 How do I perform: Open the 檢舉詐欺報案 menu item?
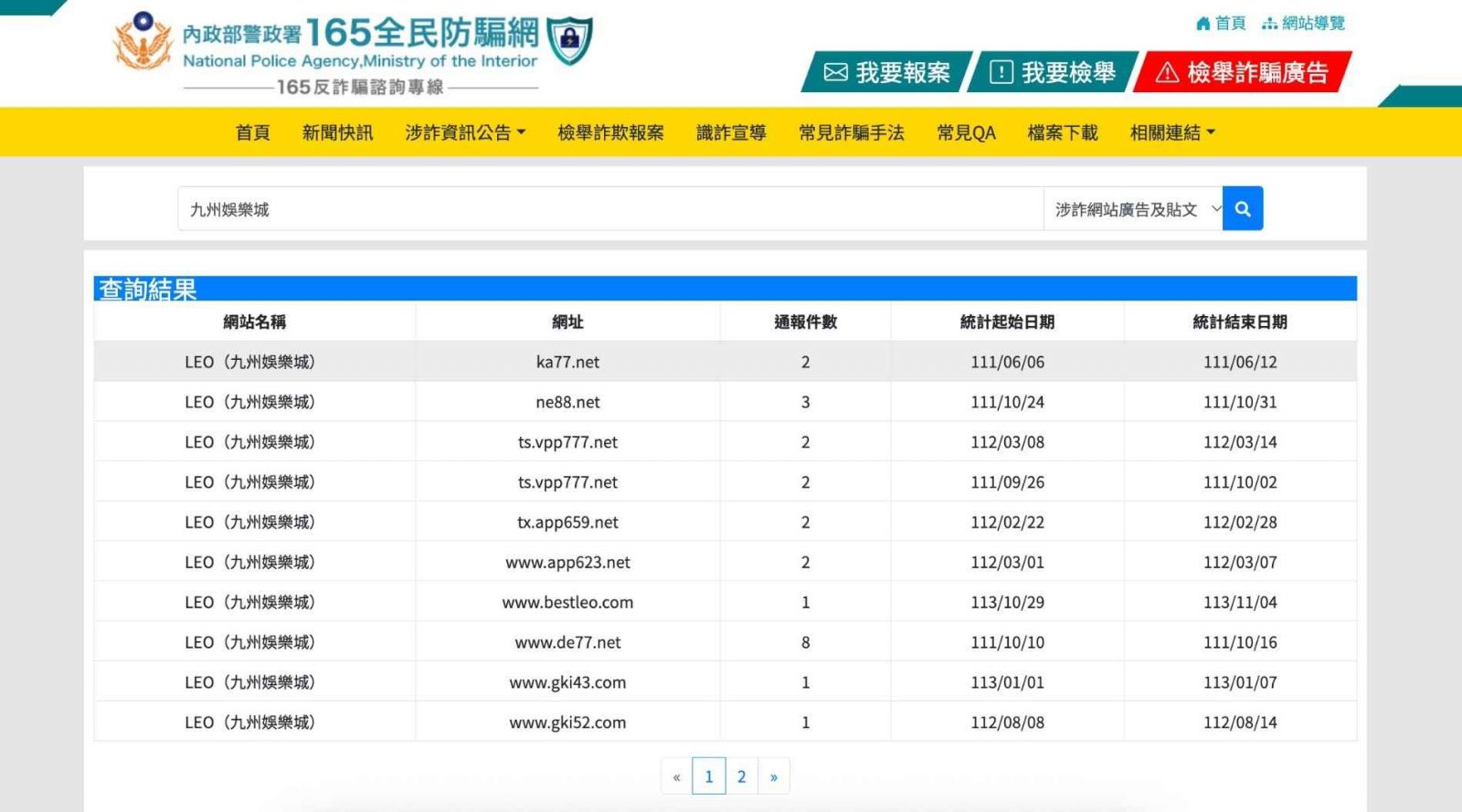point(610,132)
